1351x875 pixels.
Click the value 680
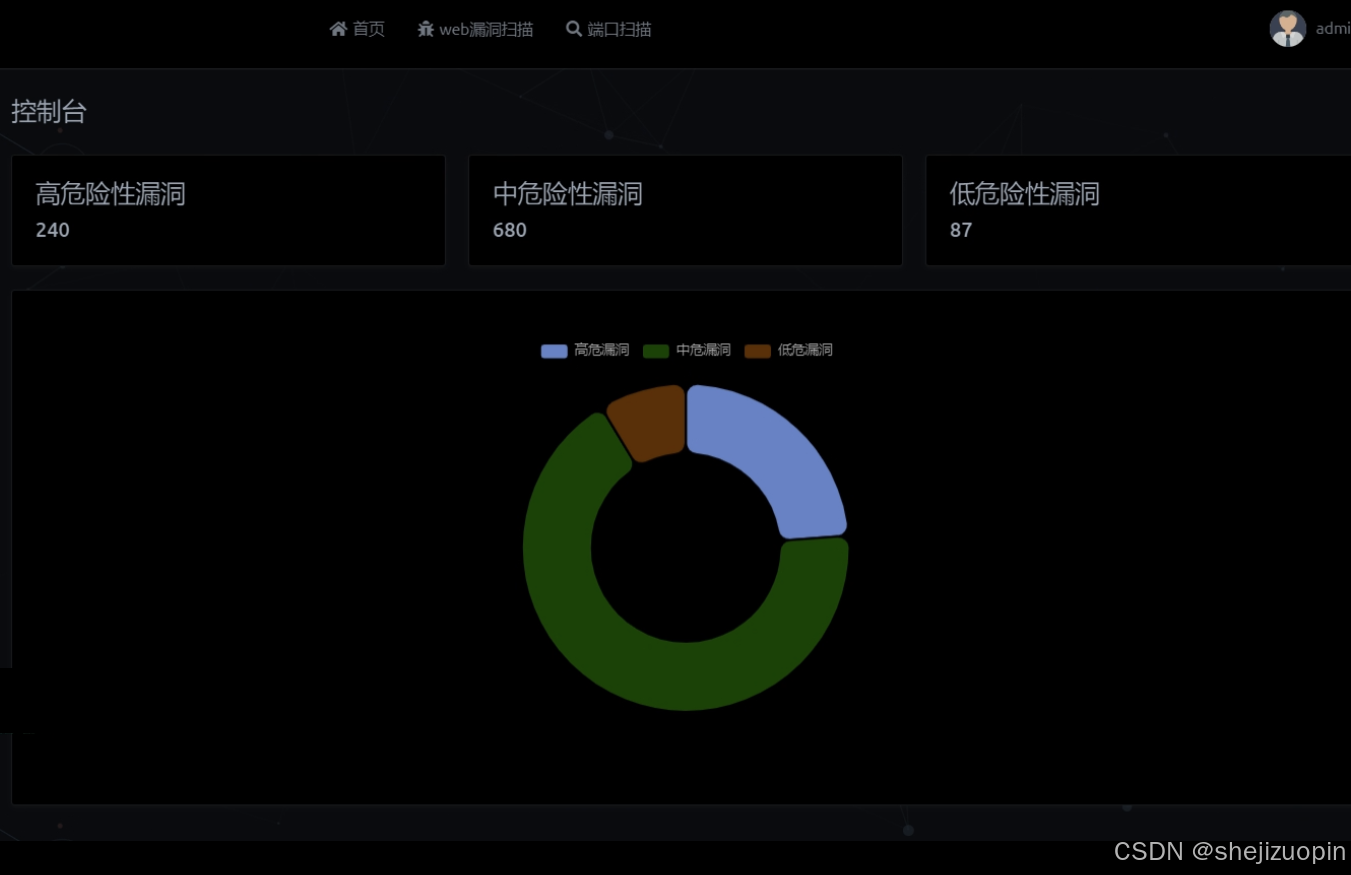[x=510, y=230]
